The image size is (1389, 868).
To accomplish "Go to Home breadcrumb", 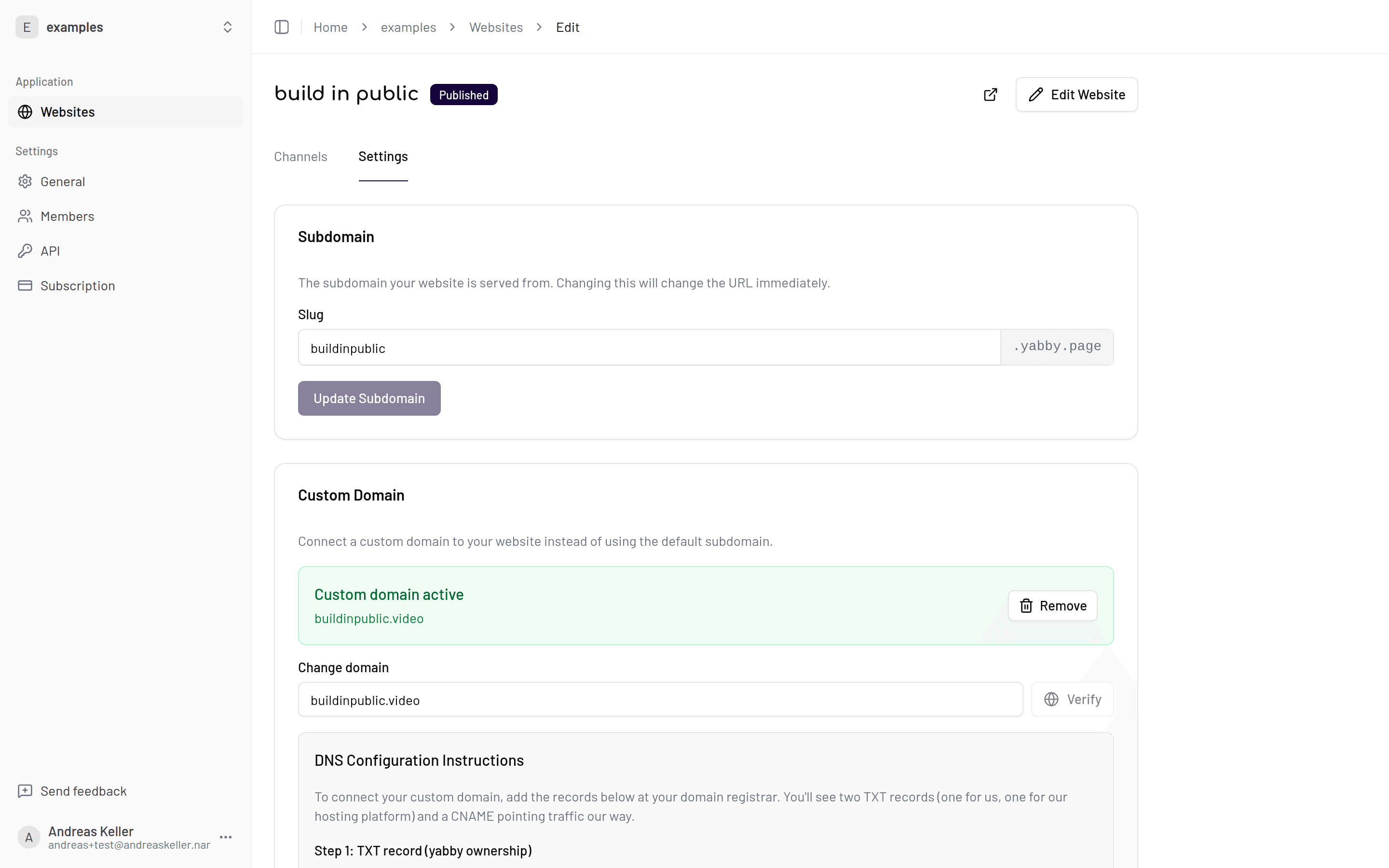I will pyautogui.click(x=330, y=27).
